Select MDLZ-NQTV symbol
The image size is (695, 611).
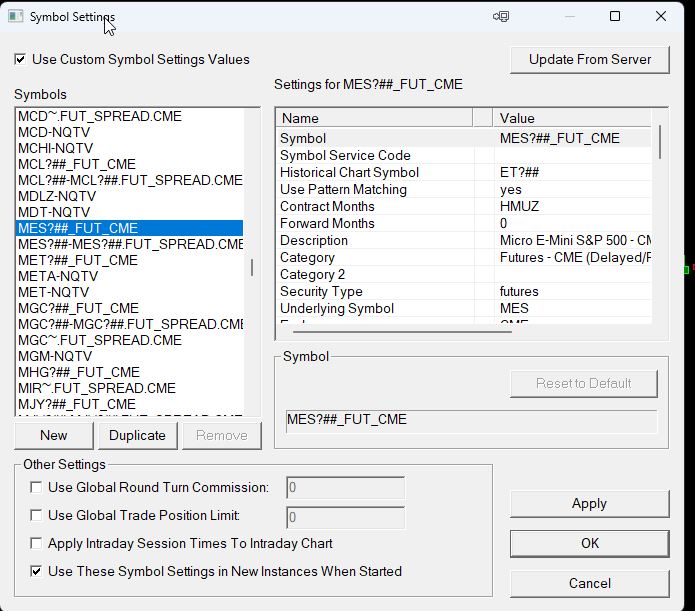129,196
